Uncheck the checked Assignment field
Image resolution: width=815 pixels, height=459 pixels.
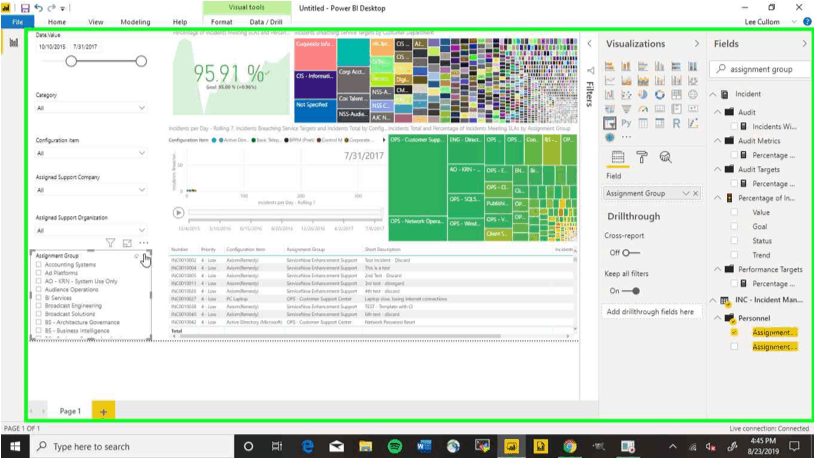coord(734,332)
